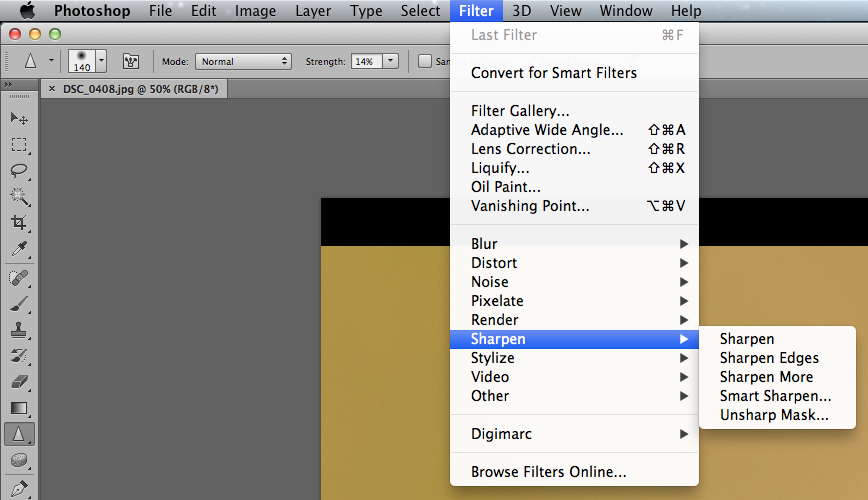
Task: Select the Eyedropper tool
Action: tap(19, 248)
